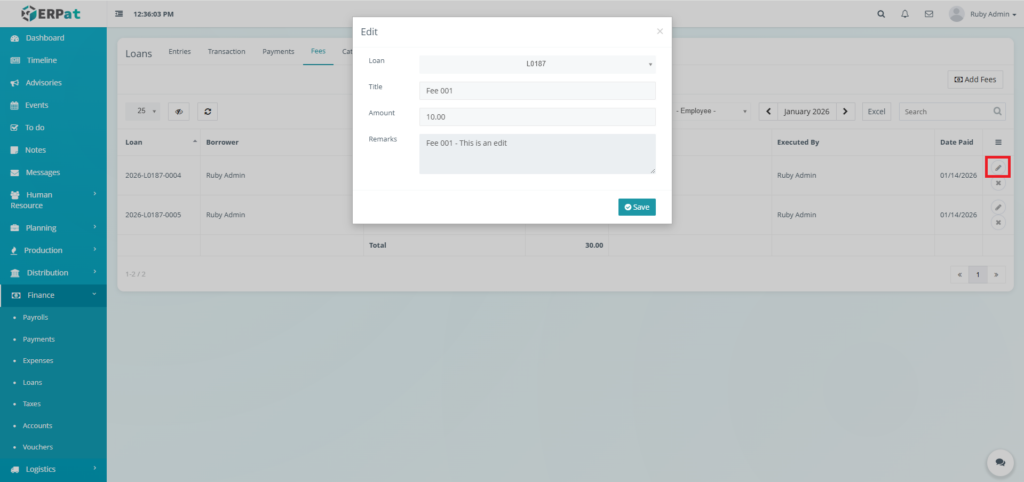This screenshot has height=482, width=1024.
Task: Click the January 2026 month button
Action: click(x=807, y=112)
